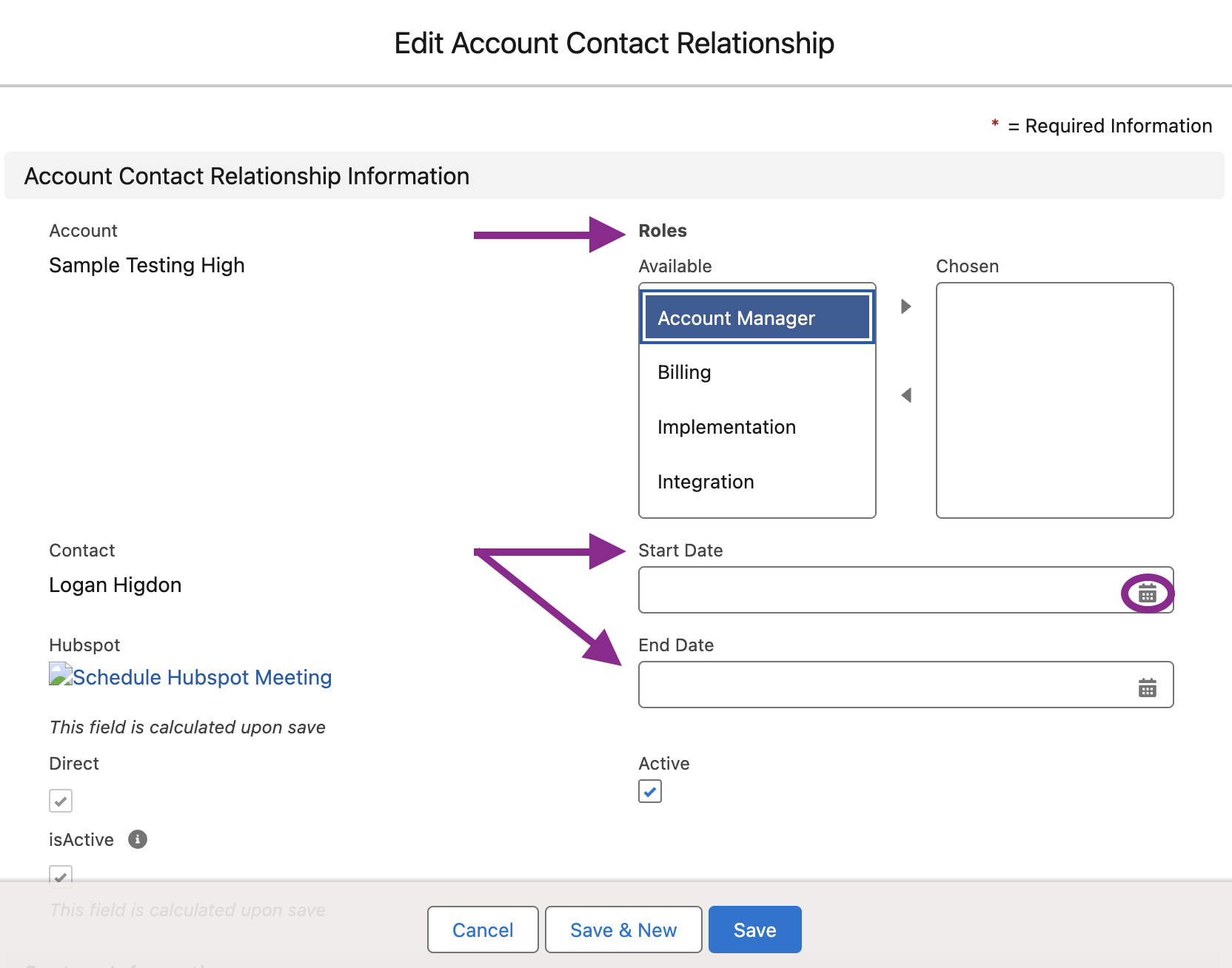Open the Start Date calendar picker
Screen dimensions: 1232x968
tap(1147, 593)
